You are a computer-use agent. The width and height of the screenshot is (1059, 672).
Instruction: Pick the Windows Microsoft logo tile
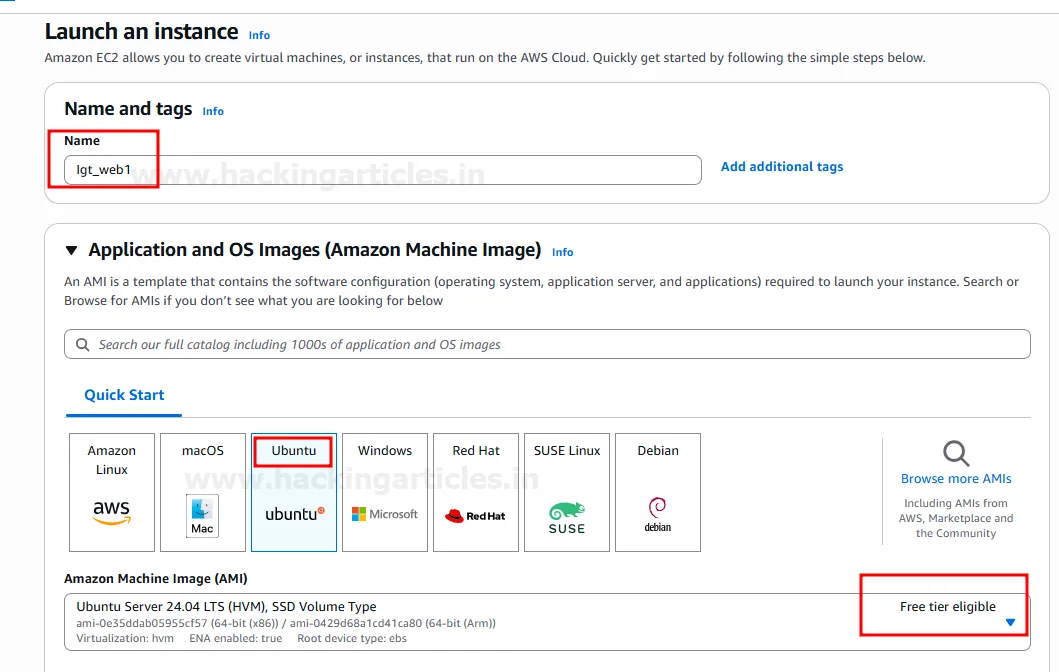pos(385,492)
